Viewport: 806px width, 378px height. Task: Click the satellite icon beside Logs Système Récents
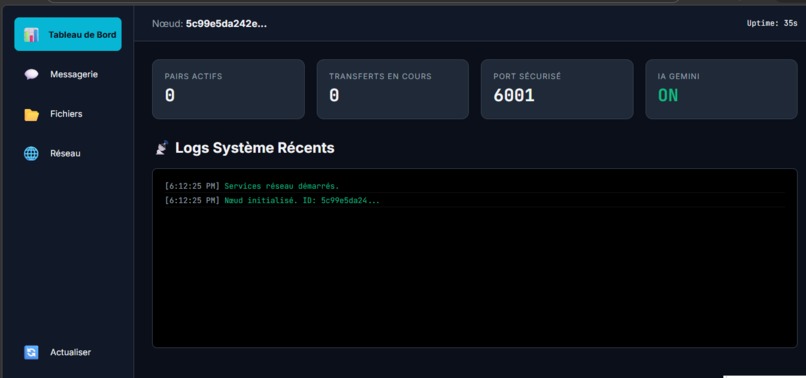click(x=162, y=148)
